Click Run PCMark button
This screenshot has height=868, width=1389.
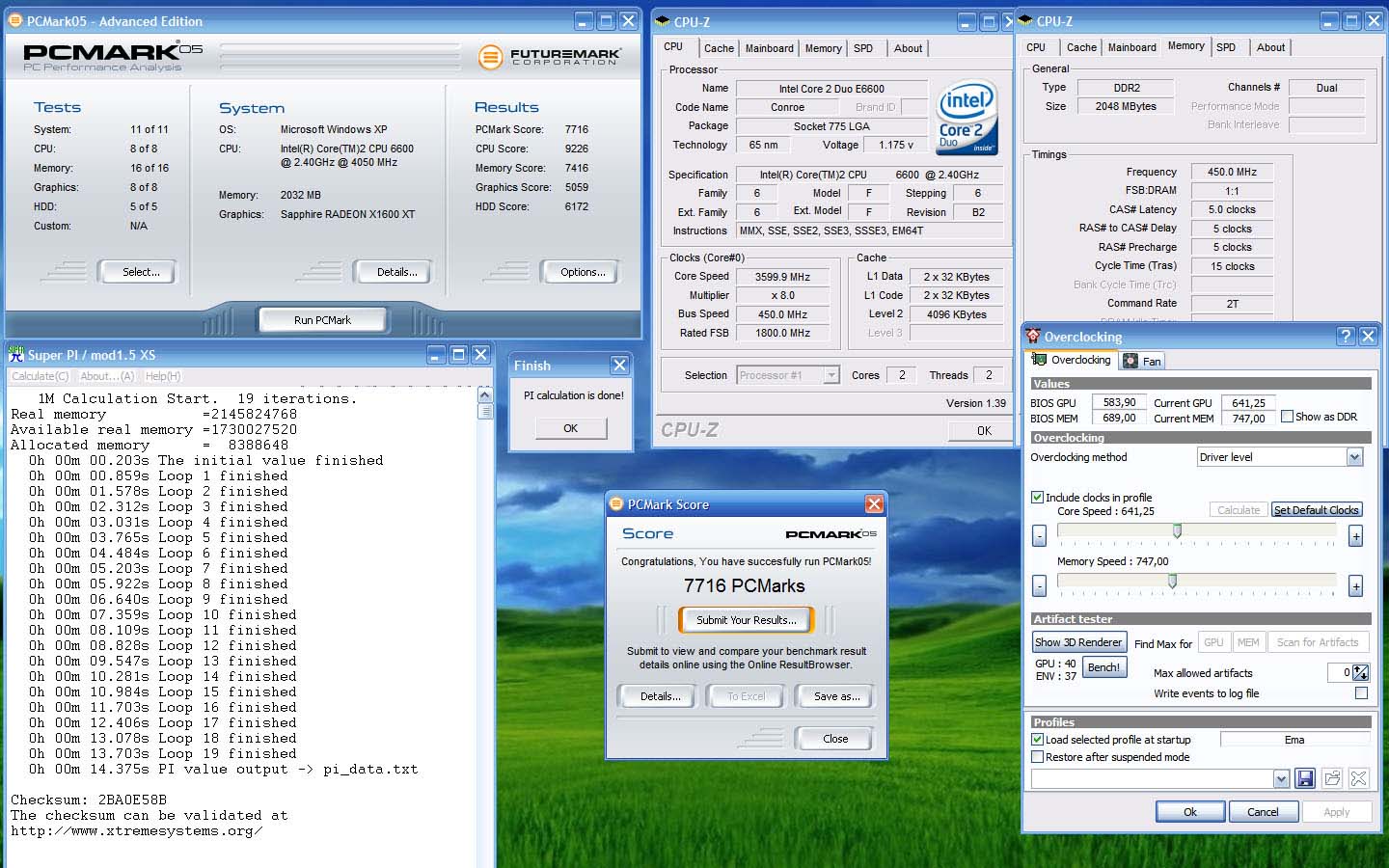tap(322, 320)
